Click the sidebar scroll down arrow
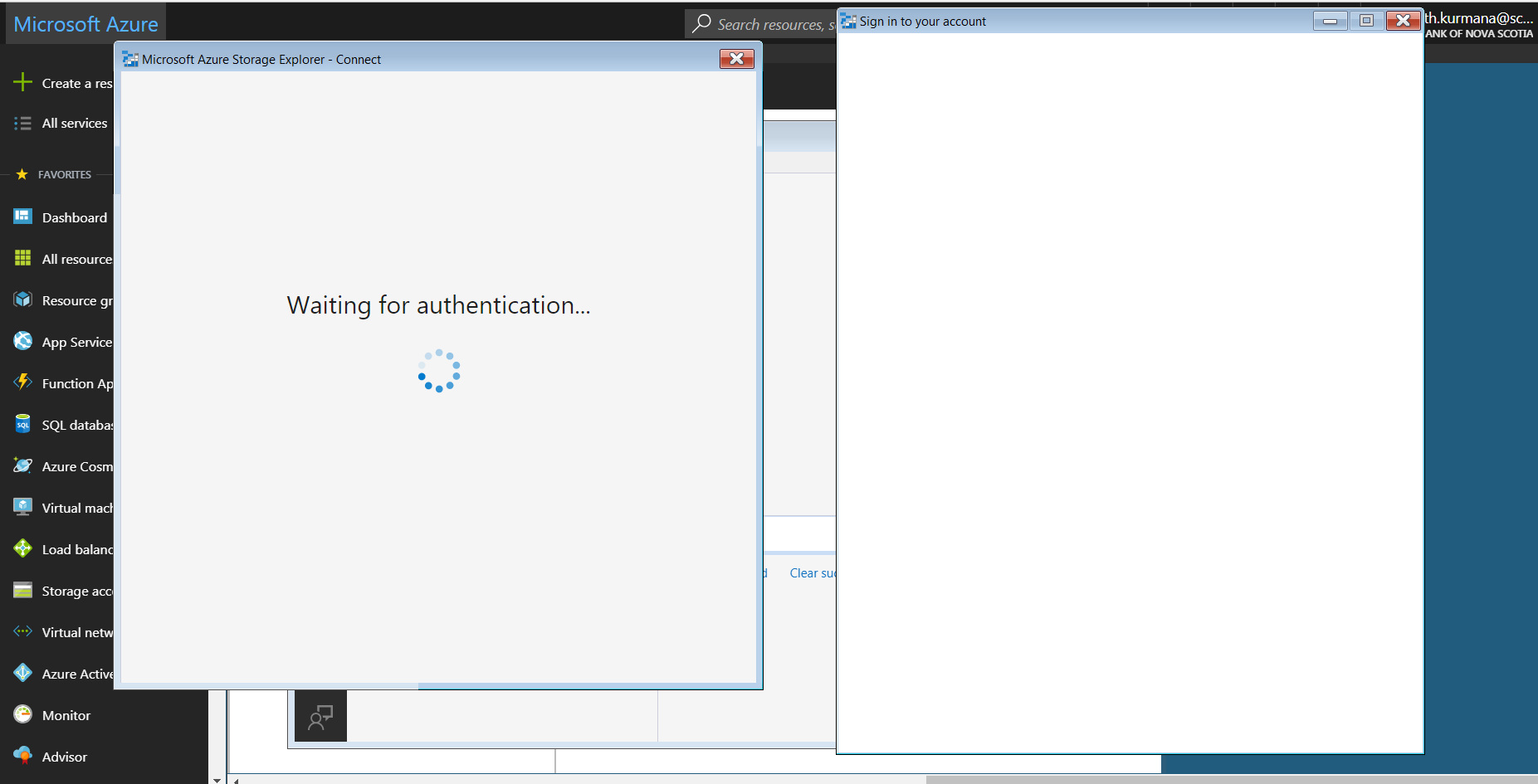The image size is (1538, 784). (217, 779)
